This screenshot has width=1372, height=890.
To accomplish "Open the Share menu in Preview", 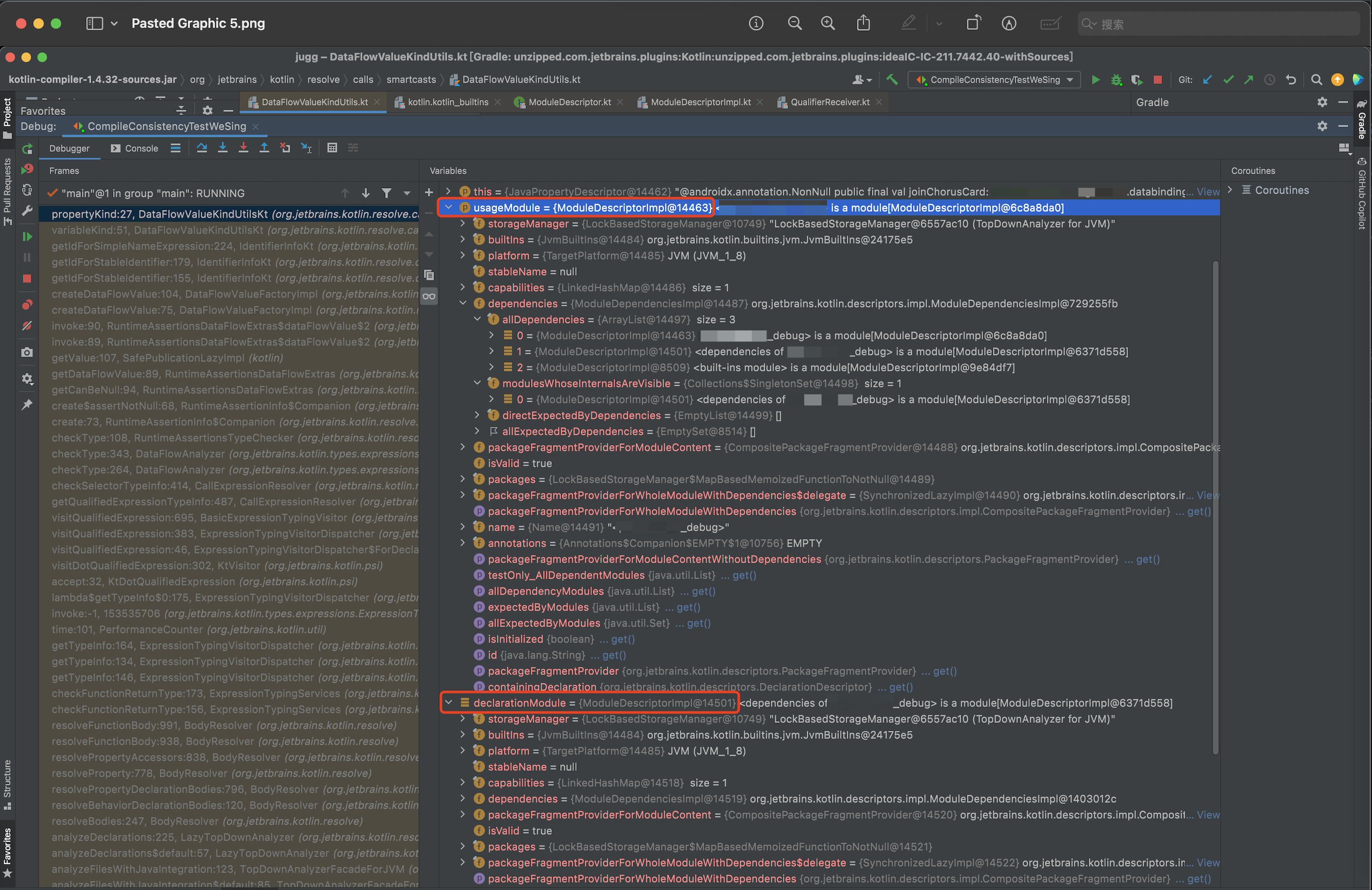I will coord(863,24).
